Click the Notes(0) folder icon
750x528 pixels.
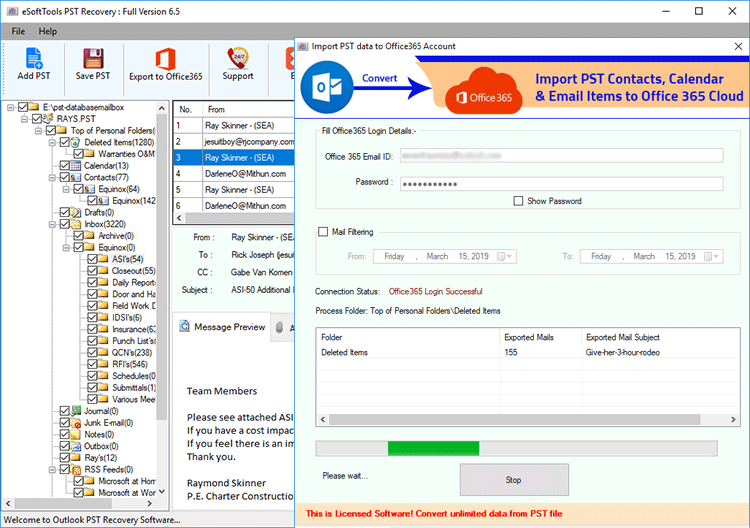(x=76, y=434)
